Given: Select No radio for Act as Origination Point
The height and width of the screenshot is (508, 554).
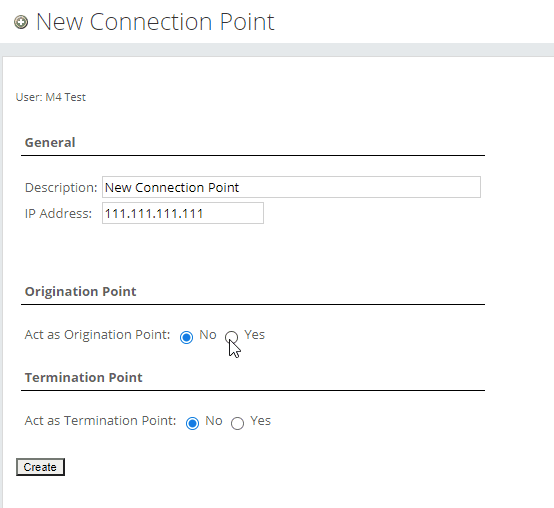Looking at the screenshot, I should click(186, 337).
